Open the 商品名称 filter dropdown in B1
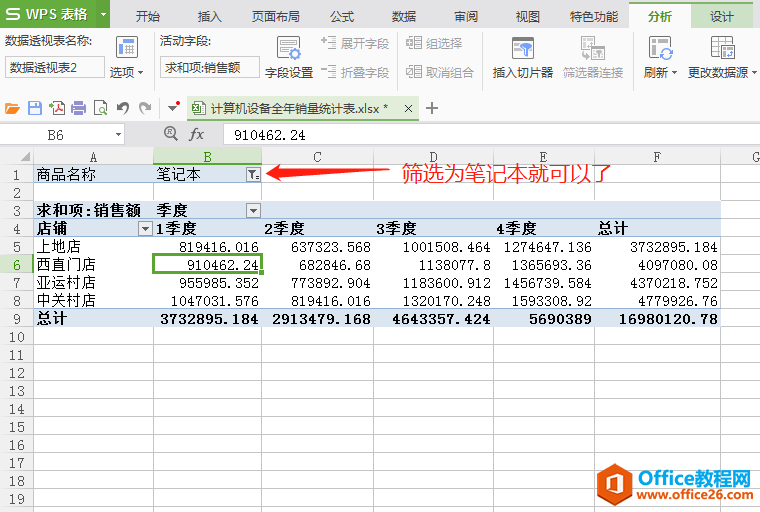 point(253,175)
